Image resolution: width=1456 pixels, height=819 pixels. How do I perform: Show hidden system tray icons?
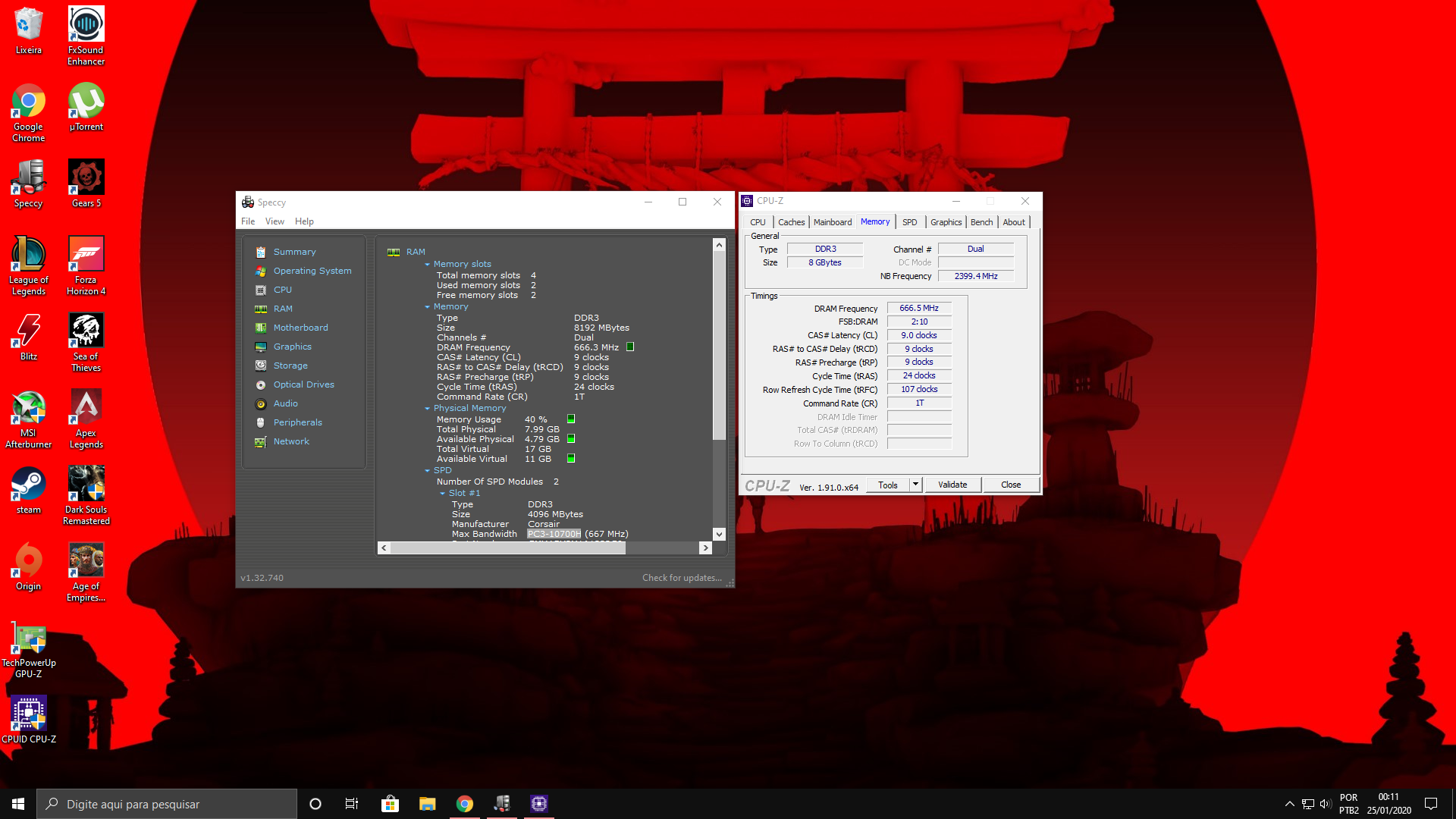pos(1289,804)
